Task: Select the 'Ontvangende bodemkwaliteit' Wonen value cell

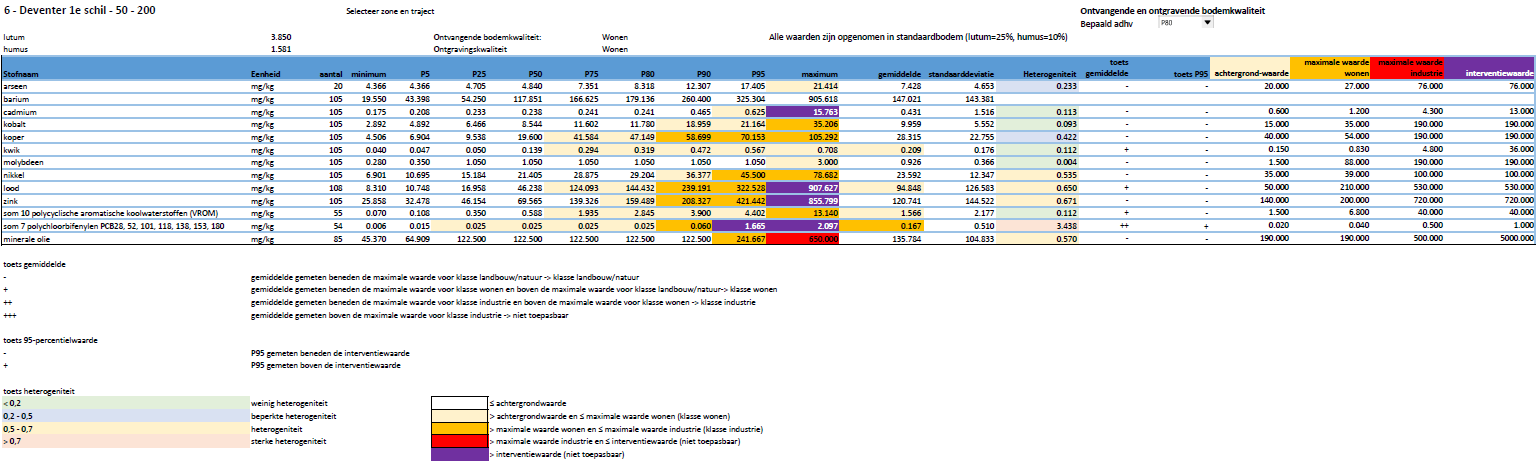Action: 614,36
